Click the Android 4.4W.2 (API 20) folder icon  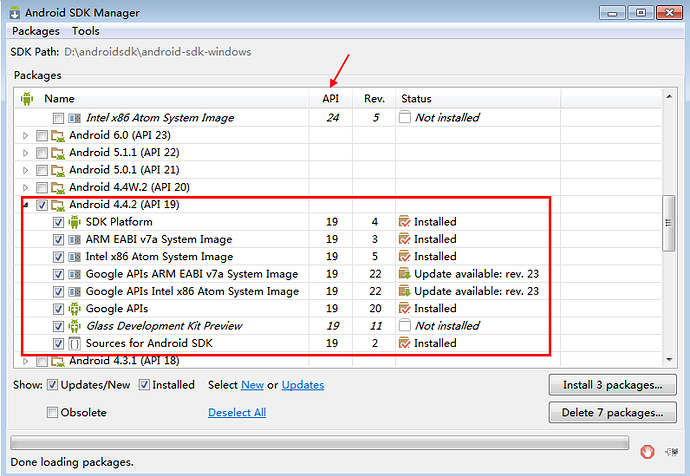point(58,187)
